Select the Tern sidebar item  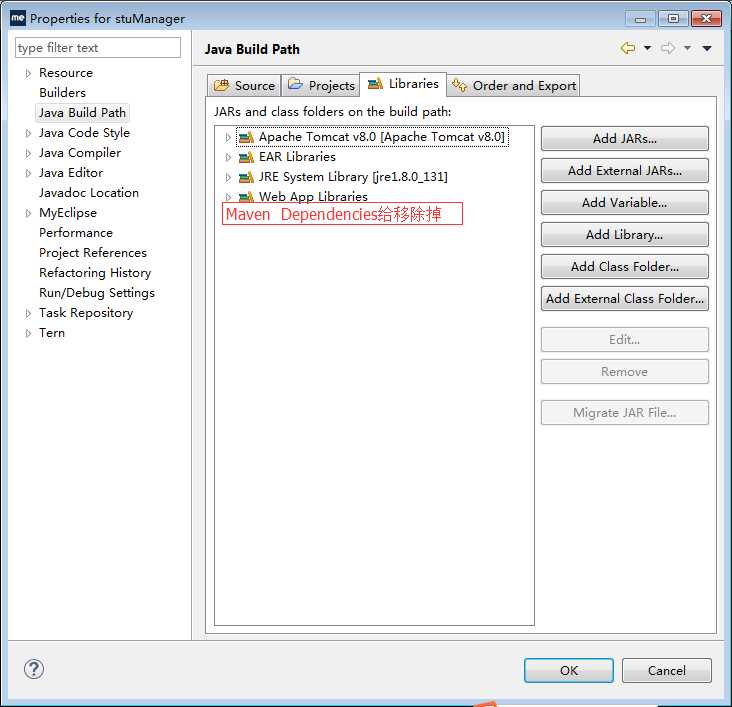[52, 333]
